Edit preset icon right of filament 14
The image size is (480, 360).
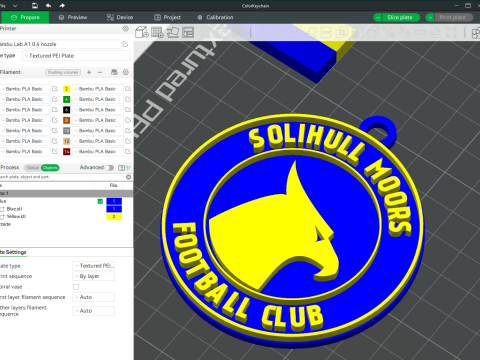tap(128, 151)
